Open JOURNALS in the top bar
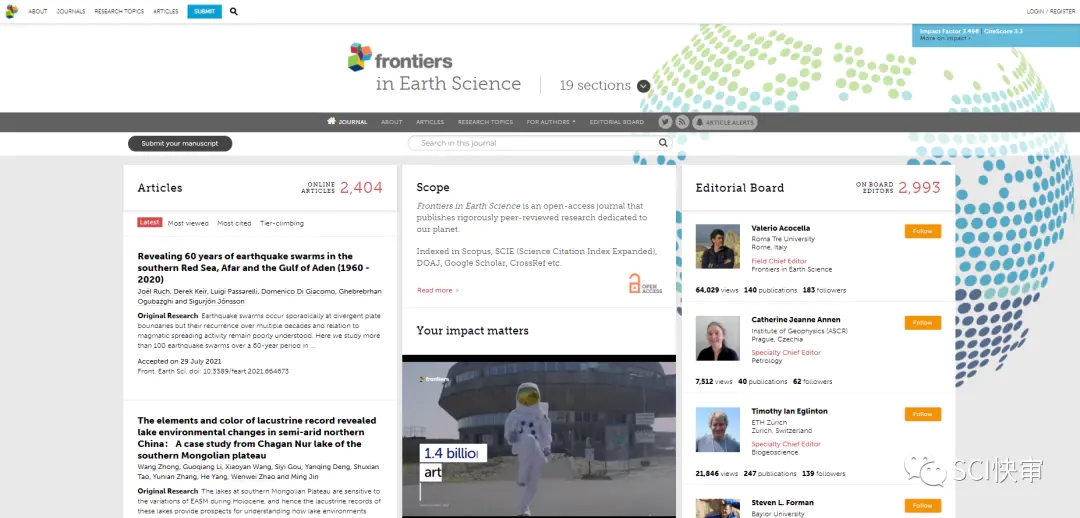The width and height of the screenshot is (1080, 518). click(71, 12)
